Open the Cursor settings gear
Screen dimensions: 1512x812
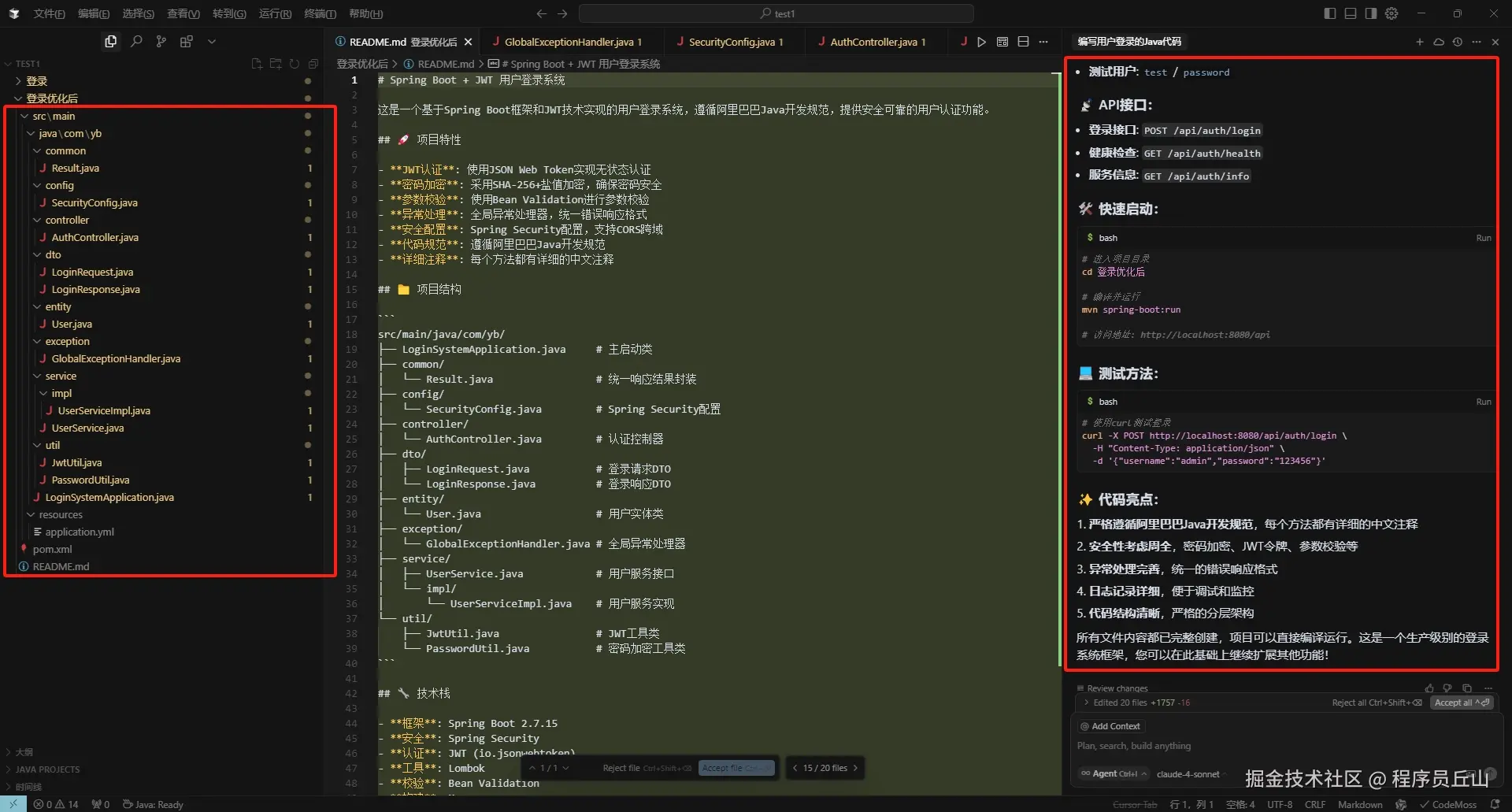coord(1392,13)
